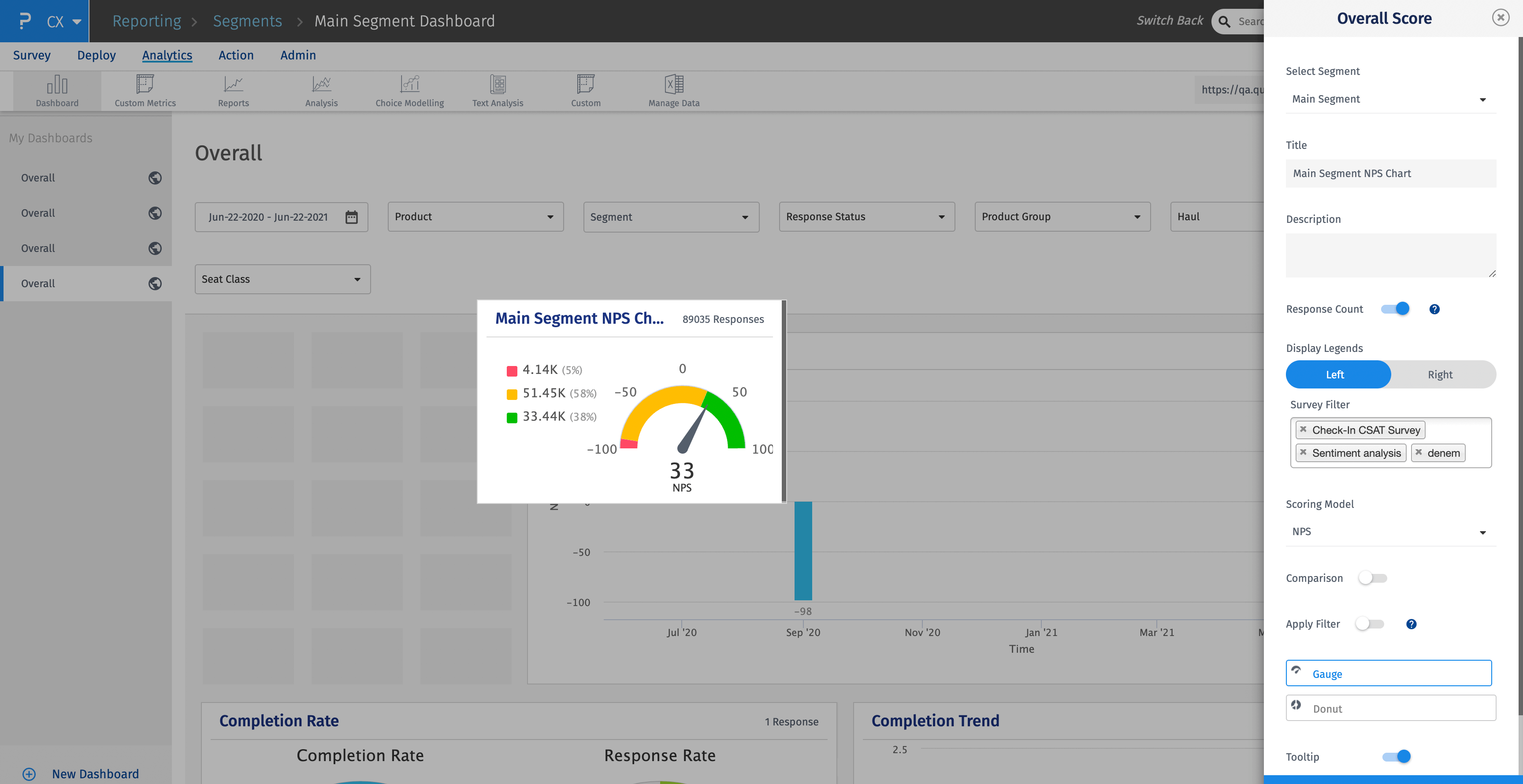This screenshot has width=1523, height=784.
Task: Toggle the Response Count switch
Action: tap(1395, 309)
